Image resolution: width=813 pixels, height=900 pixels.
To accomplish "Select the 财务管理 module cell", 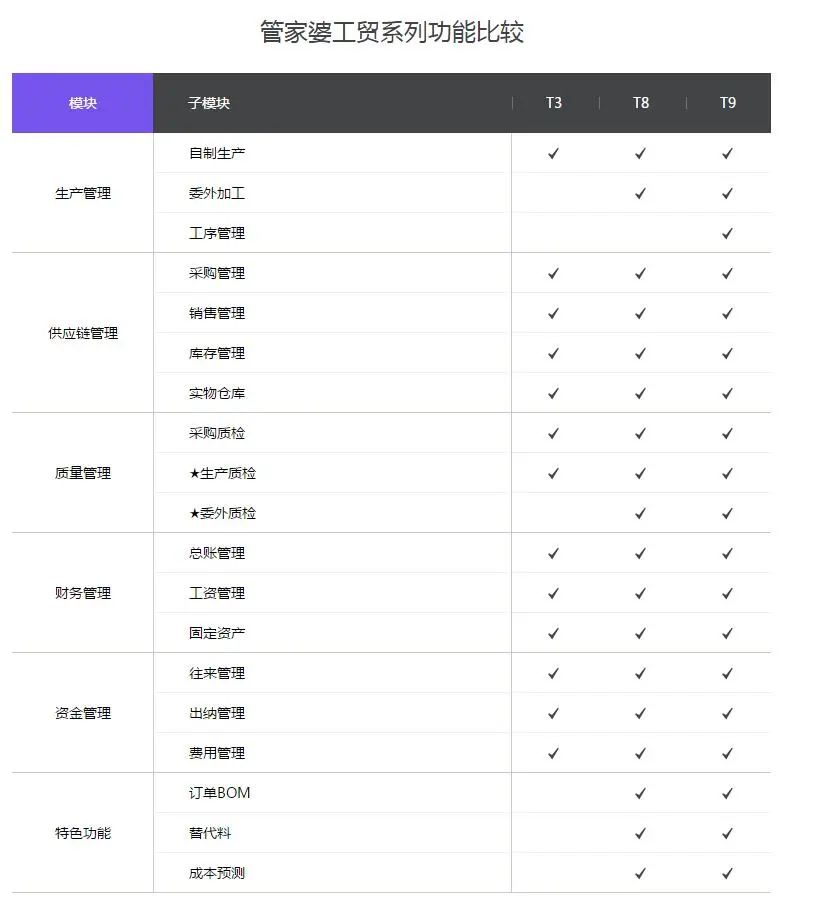I will pyautogui.click(x=83, y=593).
